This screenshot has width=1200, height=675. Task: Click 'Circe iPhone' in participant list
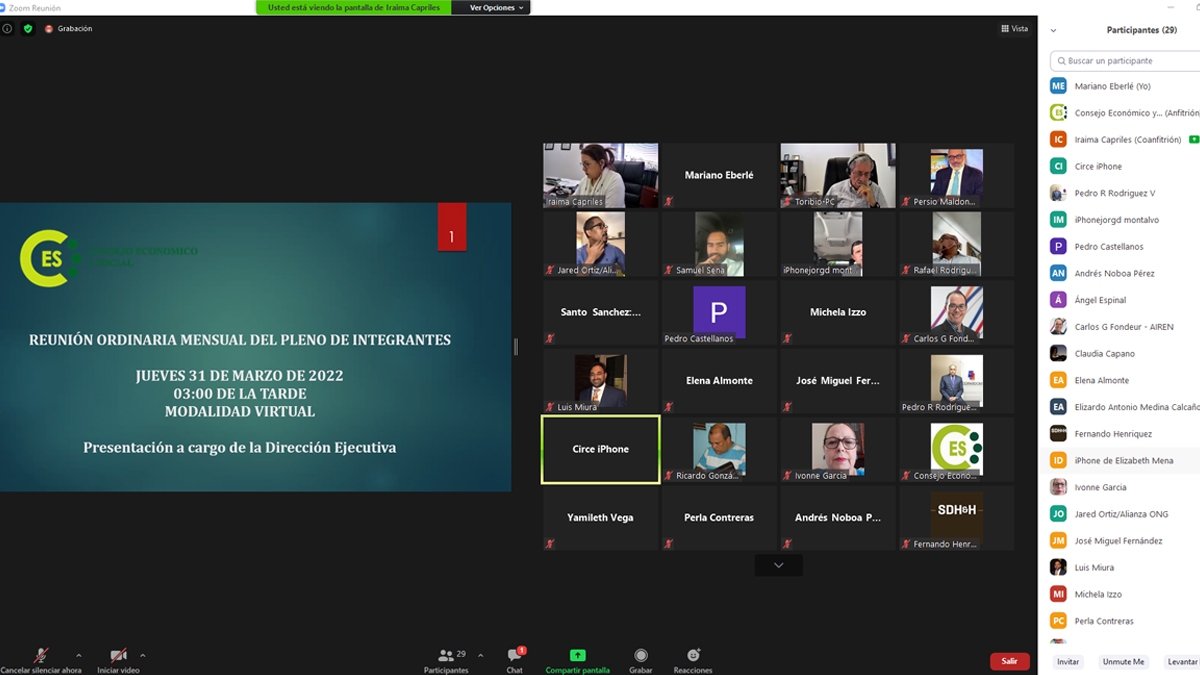pos(1098,166)
